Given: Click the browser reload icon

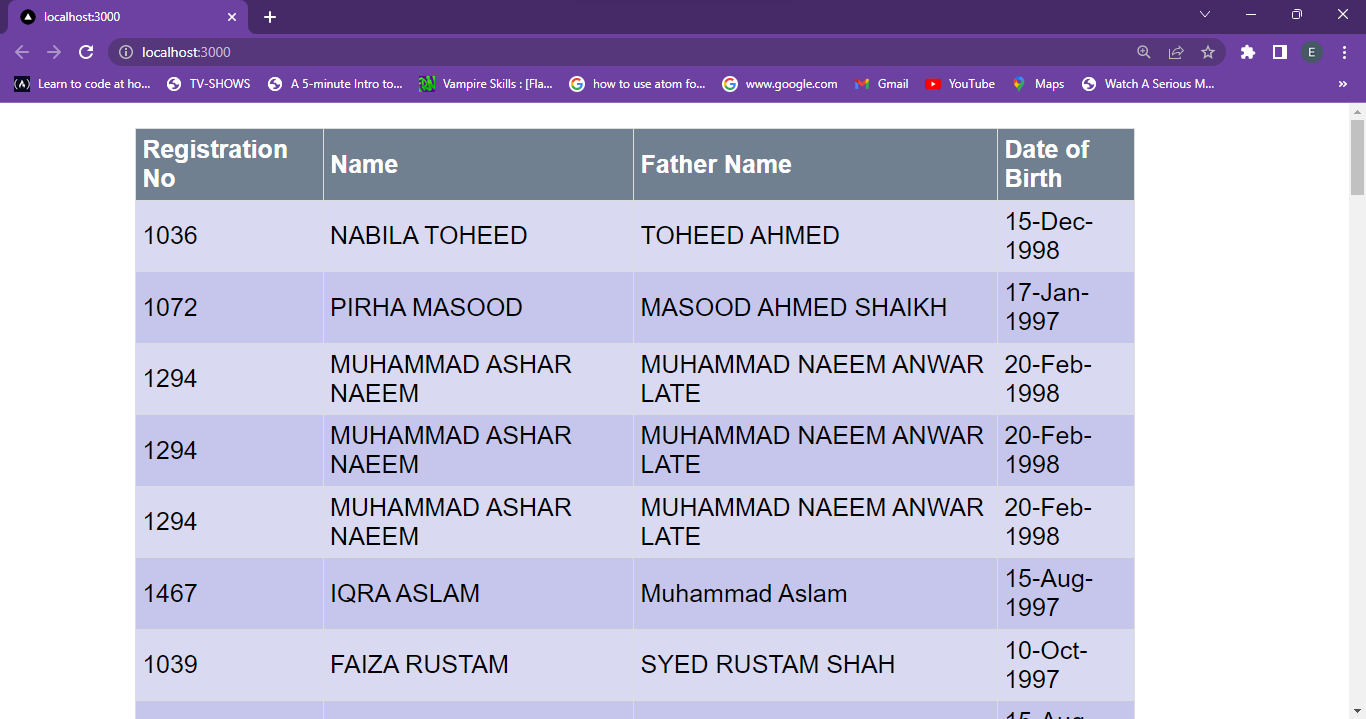Looking at the screenshot, I should pos(86,52).
